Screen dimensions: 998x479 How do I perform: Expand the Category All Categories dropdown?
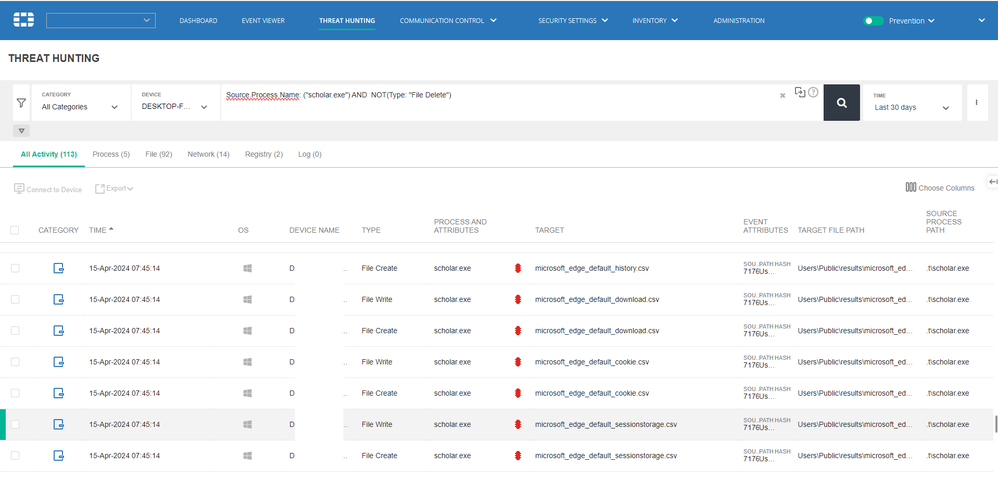click(80, 107)
